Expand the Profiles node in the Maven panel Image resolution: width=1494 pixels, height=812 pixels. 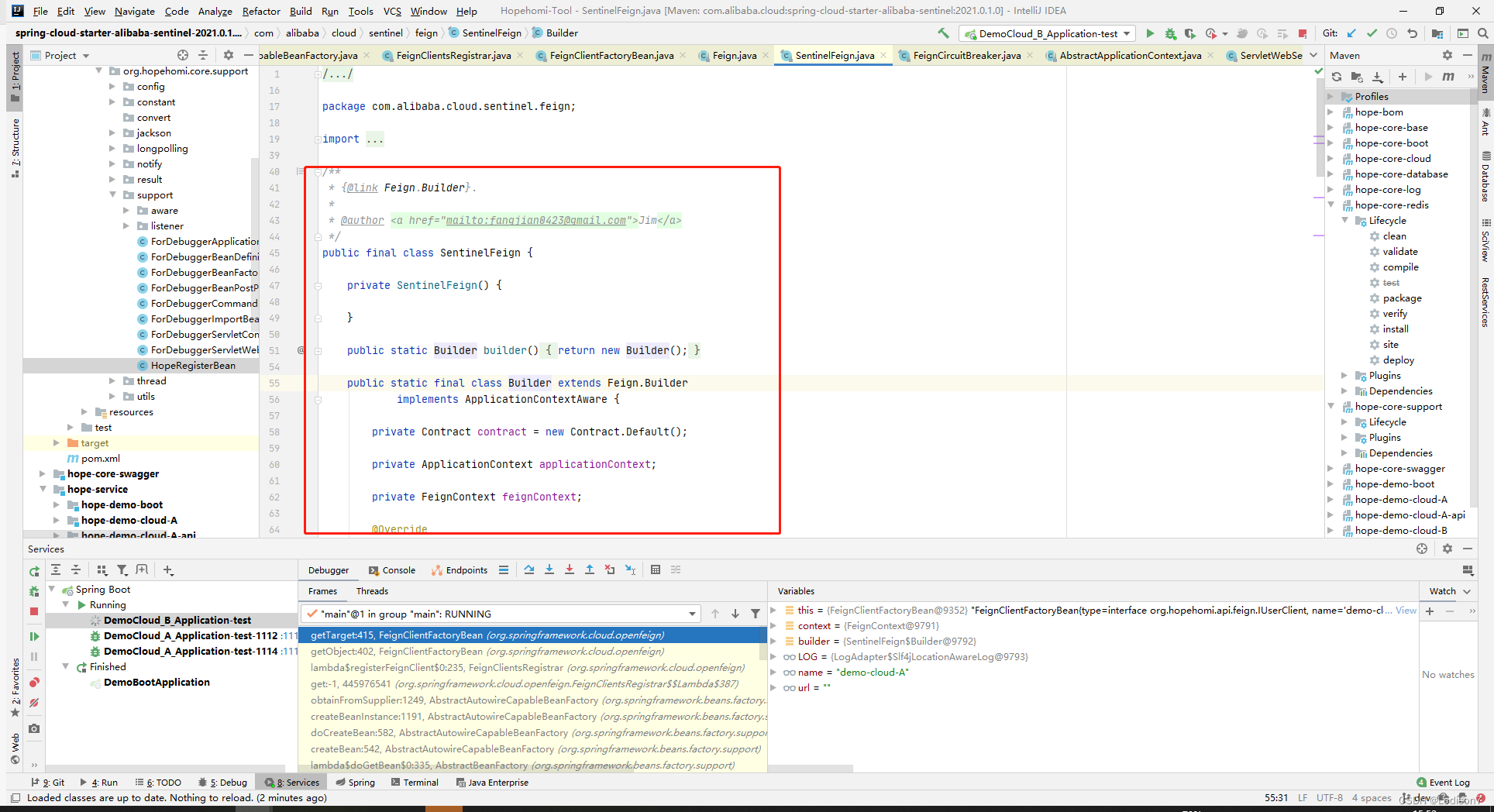coord(1330,97)
